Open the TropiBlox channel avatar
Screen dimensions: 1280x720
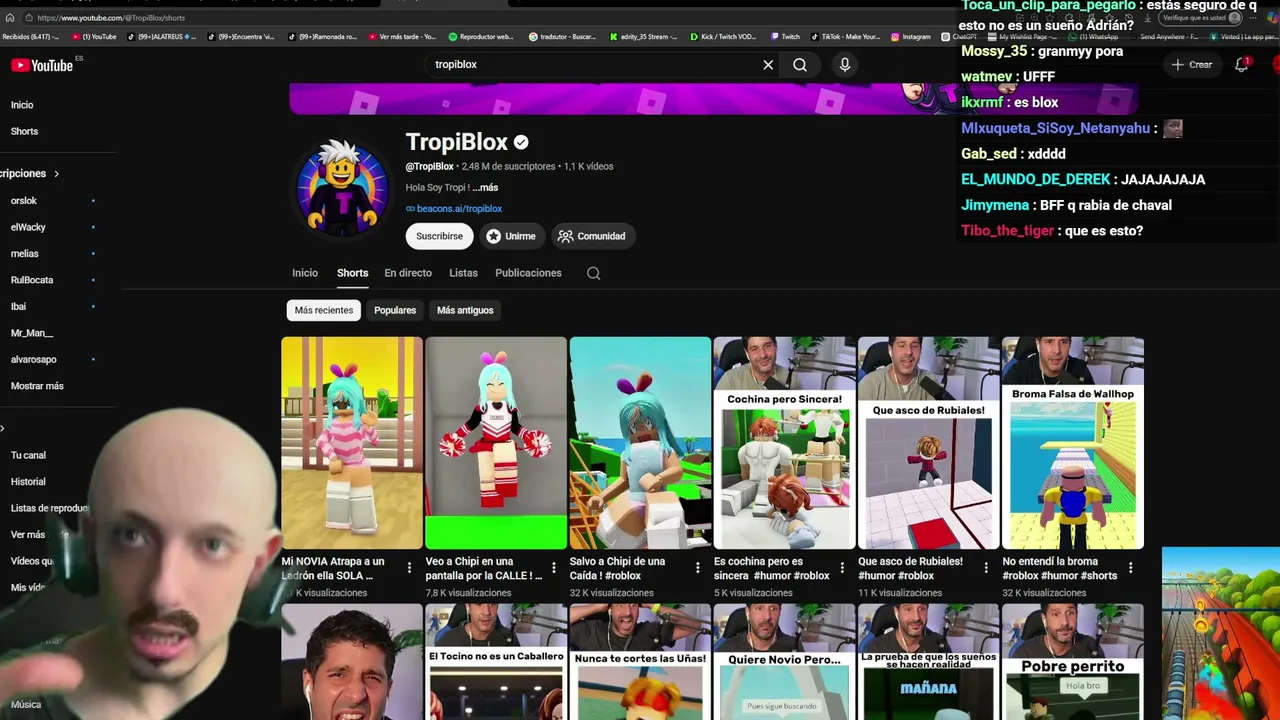click(x=342, y=188)
